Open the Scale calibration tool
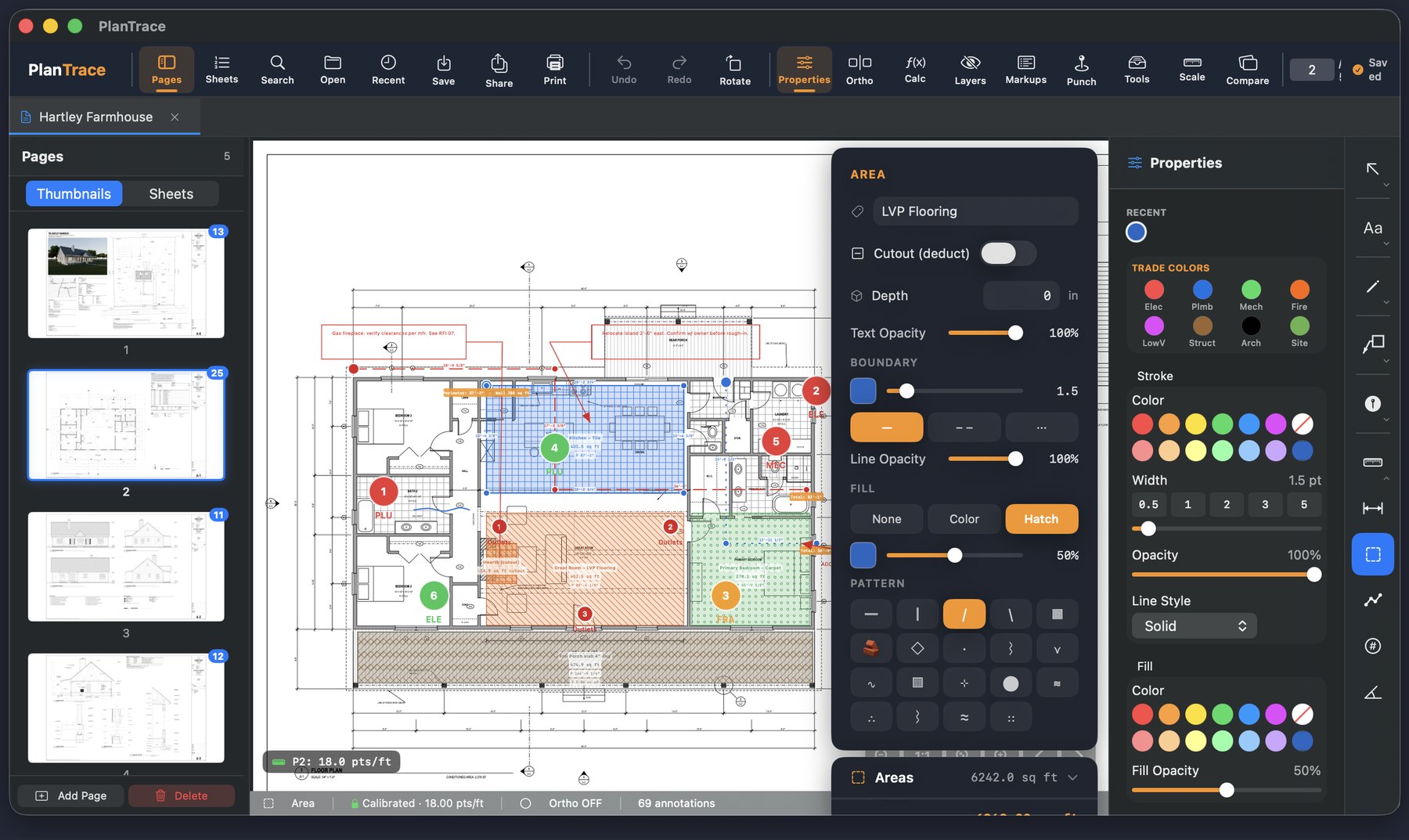 (x=1192, y=70)
